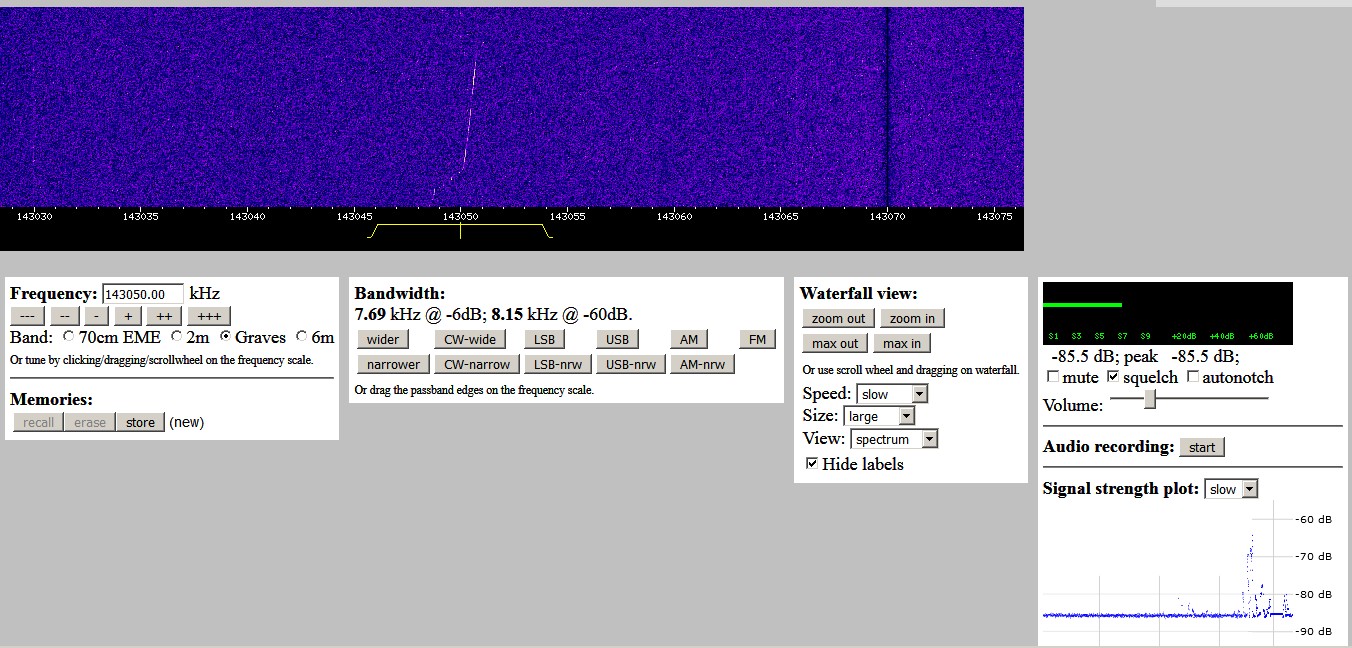Make the passband narrower
Image resolution: width=1352 pixels, height=648 pixels.
(x=393, y=364)
